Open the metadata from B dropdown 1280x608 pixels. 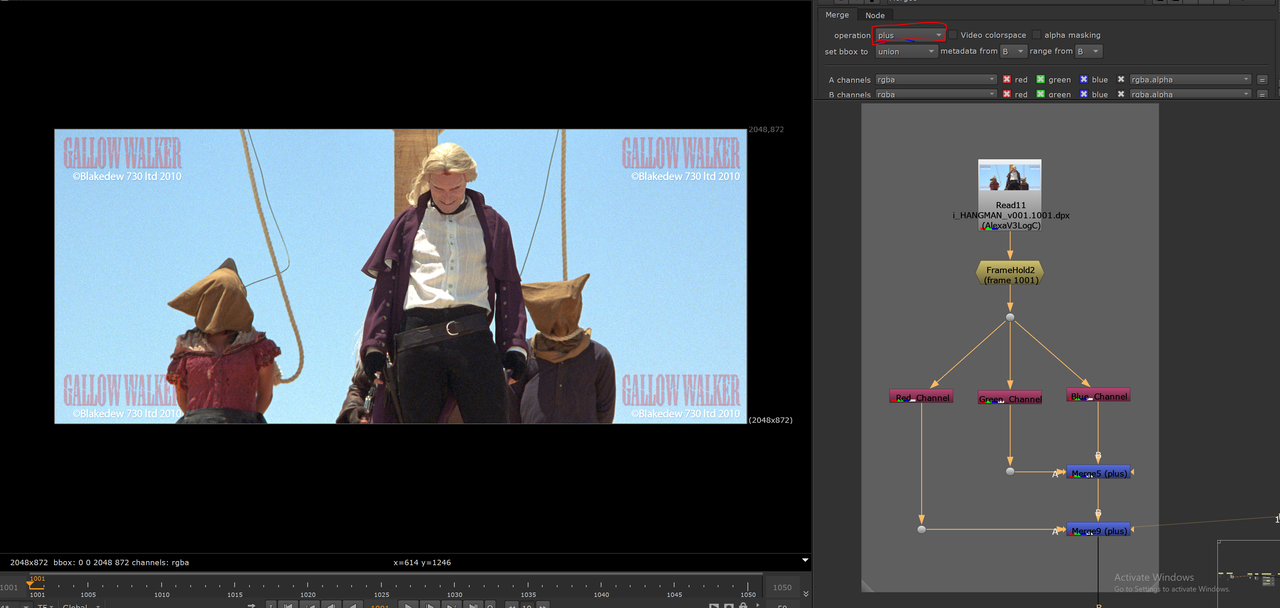pyautogui.click(x=1013, y=51)
